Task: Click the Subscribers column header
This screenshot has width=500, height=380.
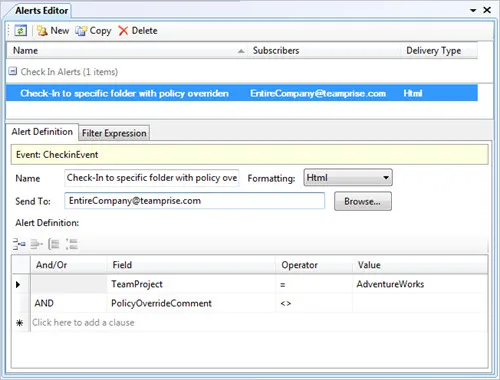Action: click(324, 51)
